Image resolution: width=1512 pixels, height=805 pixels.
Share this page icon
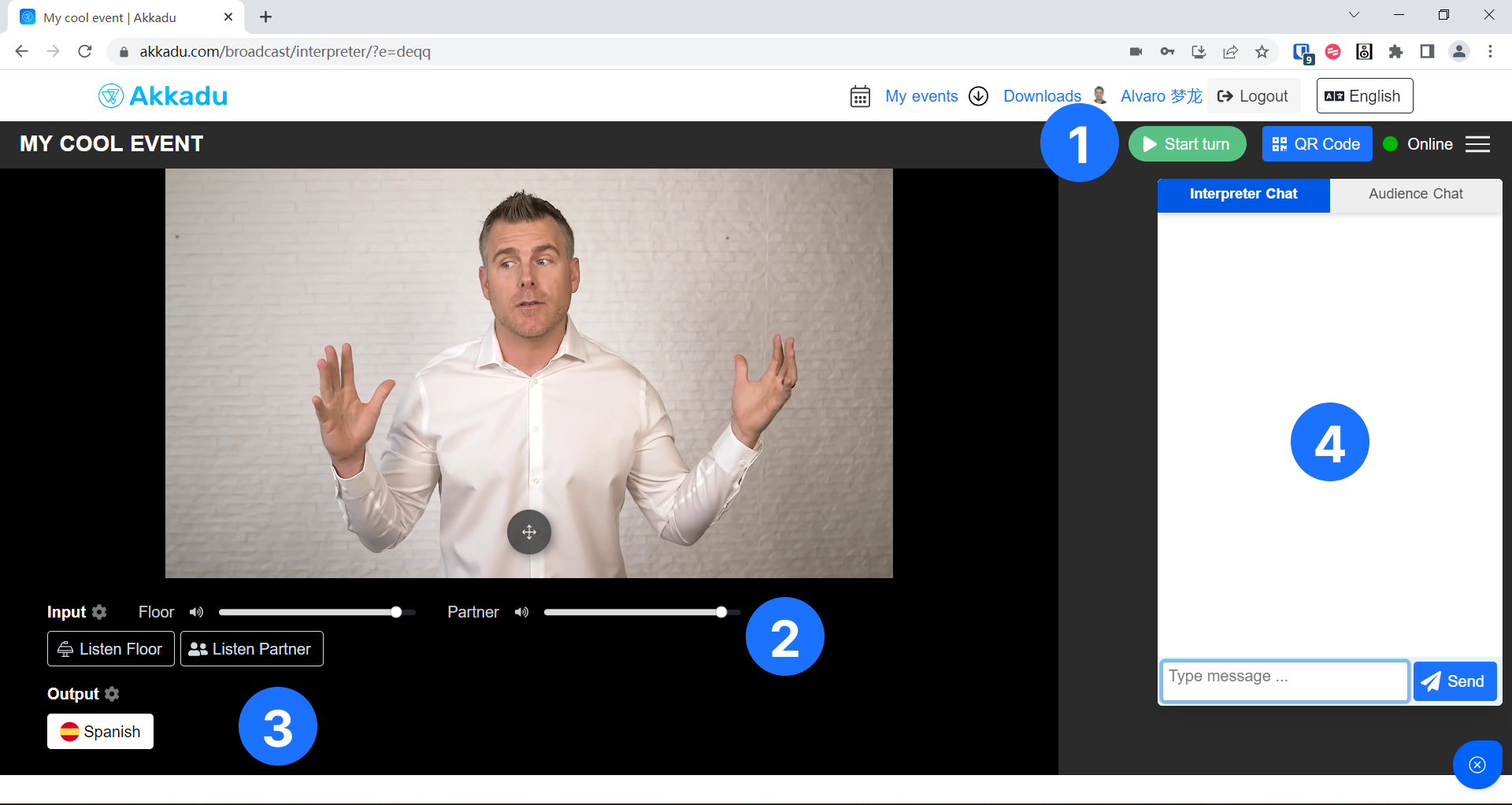1230,52
